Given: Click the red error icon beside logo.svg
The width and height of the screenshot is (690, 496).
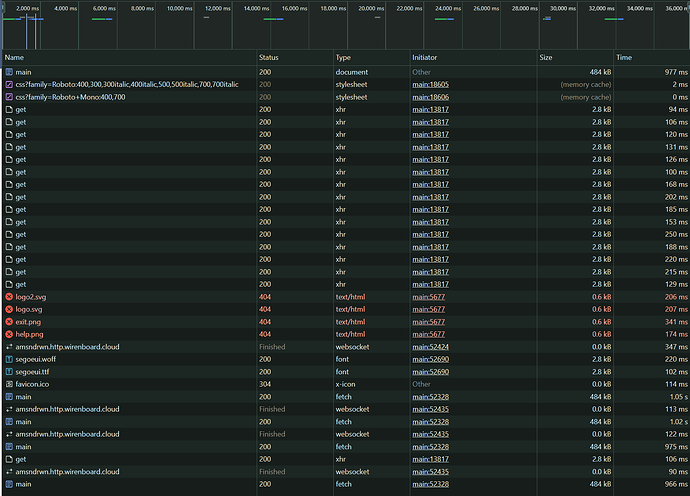Looking at the screenshot, I should (9, 310).
